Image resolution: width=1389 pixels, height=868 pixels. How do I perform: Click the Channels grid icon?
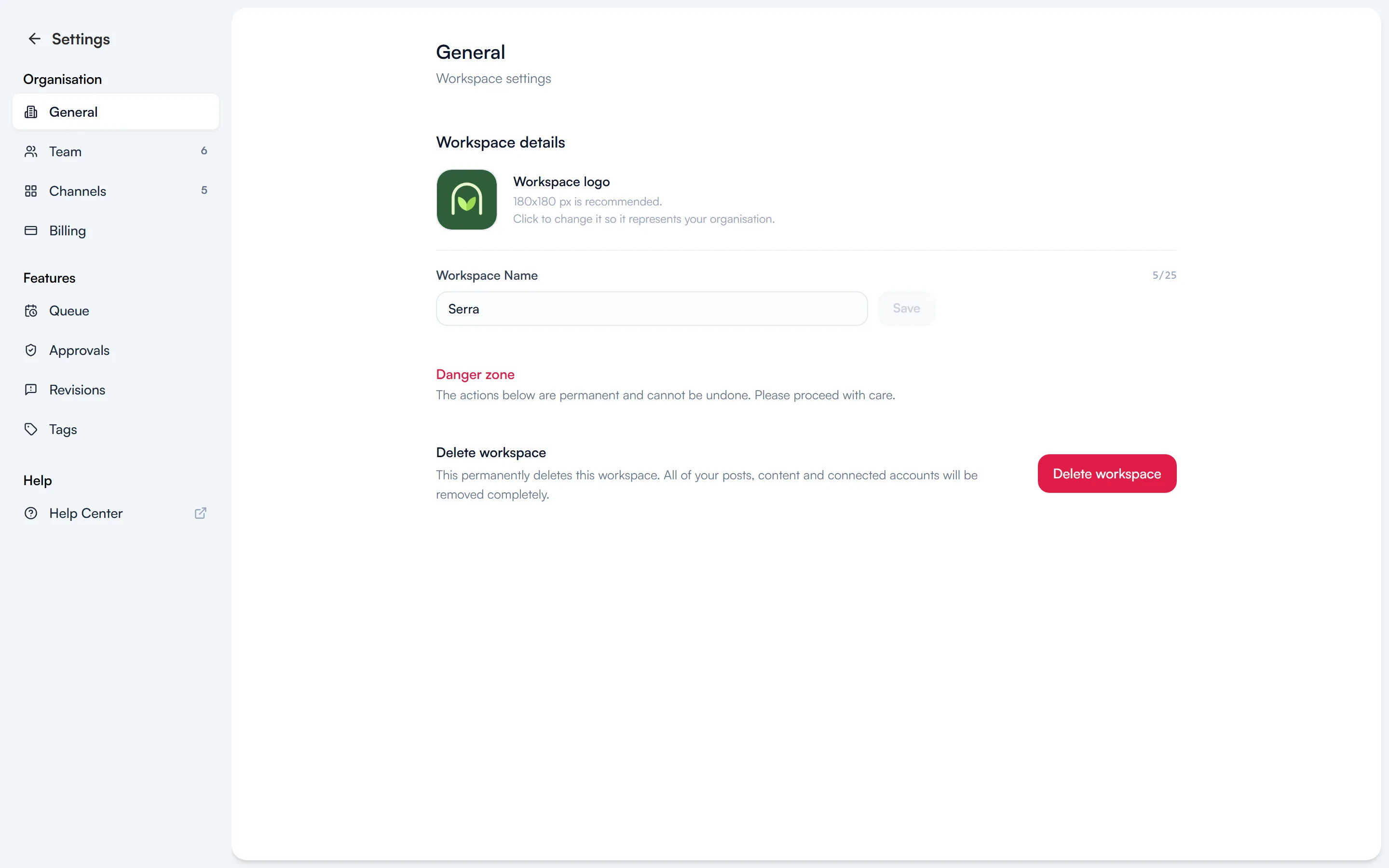pos(31,191)
